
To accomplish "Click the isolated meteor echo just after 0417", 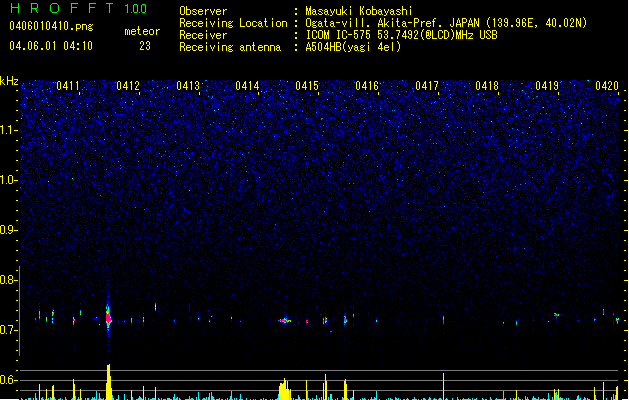I will 443,320.
